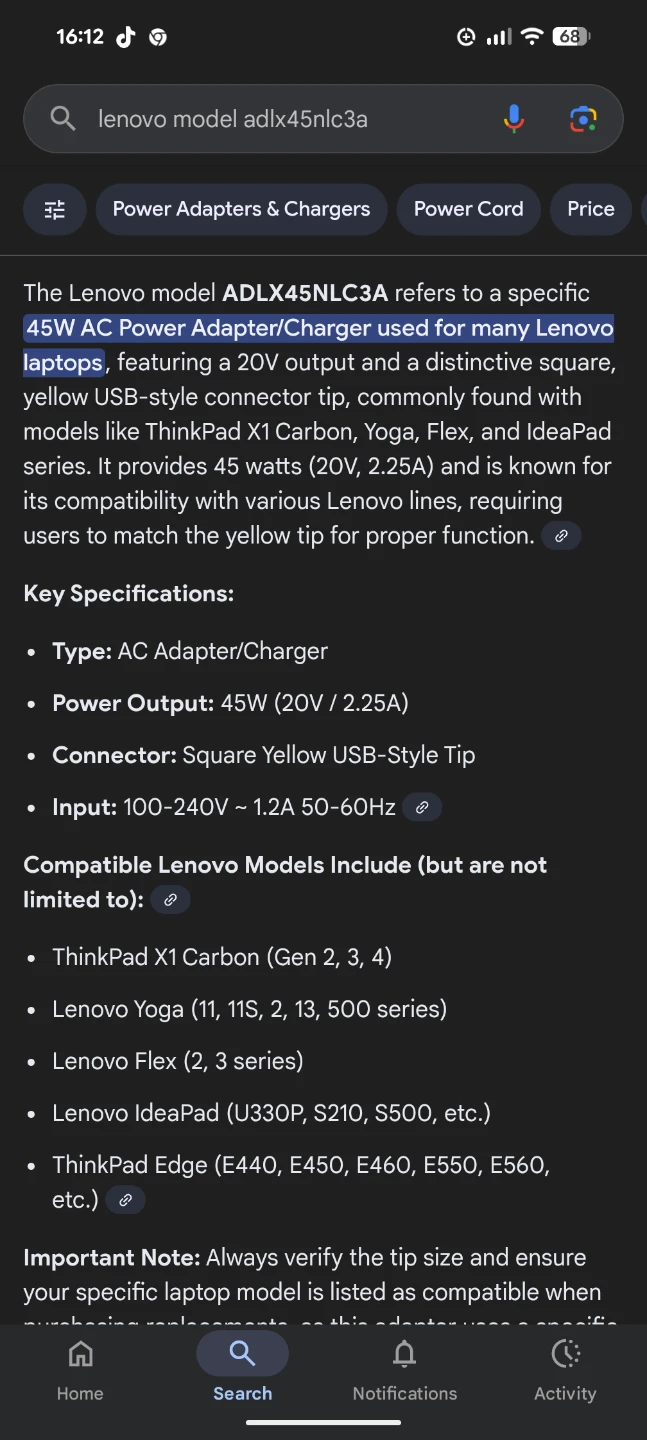This screenshot has width=647, height=1440.
Task: Tap the Wi-Fi icon in the status bar
Action: [x=532, y=36]
